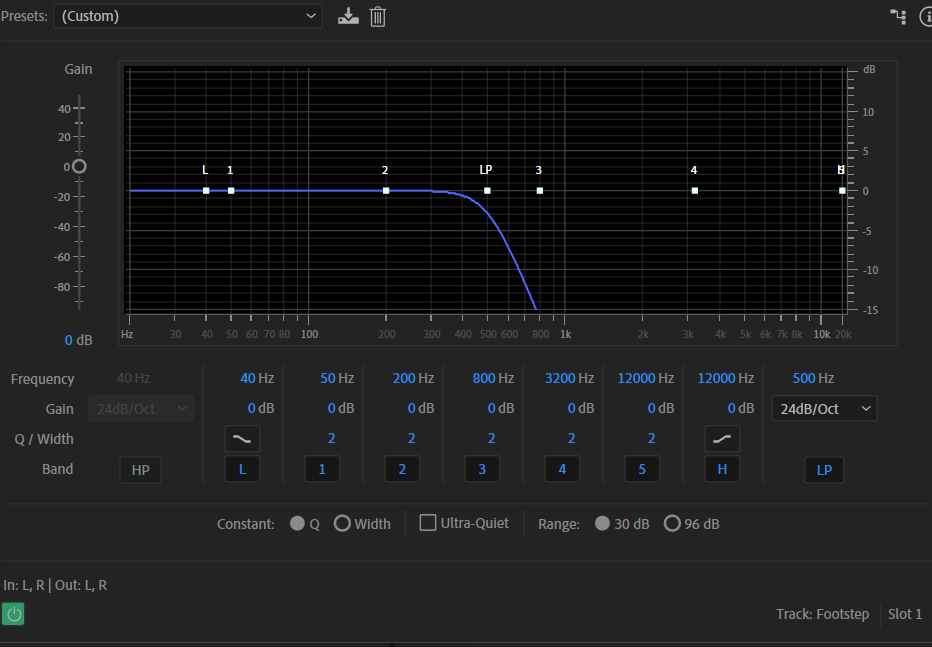Click the low shelf curve icon

click(242, 438)
